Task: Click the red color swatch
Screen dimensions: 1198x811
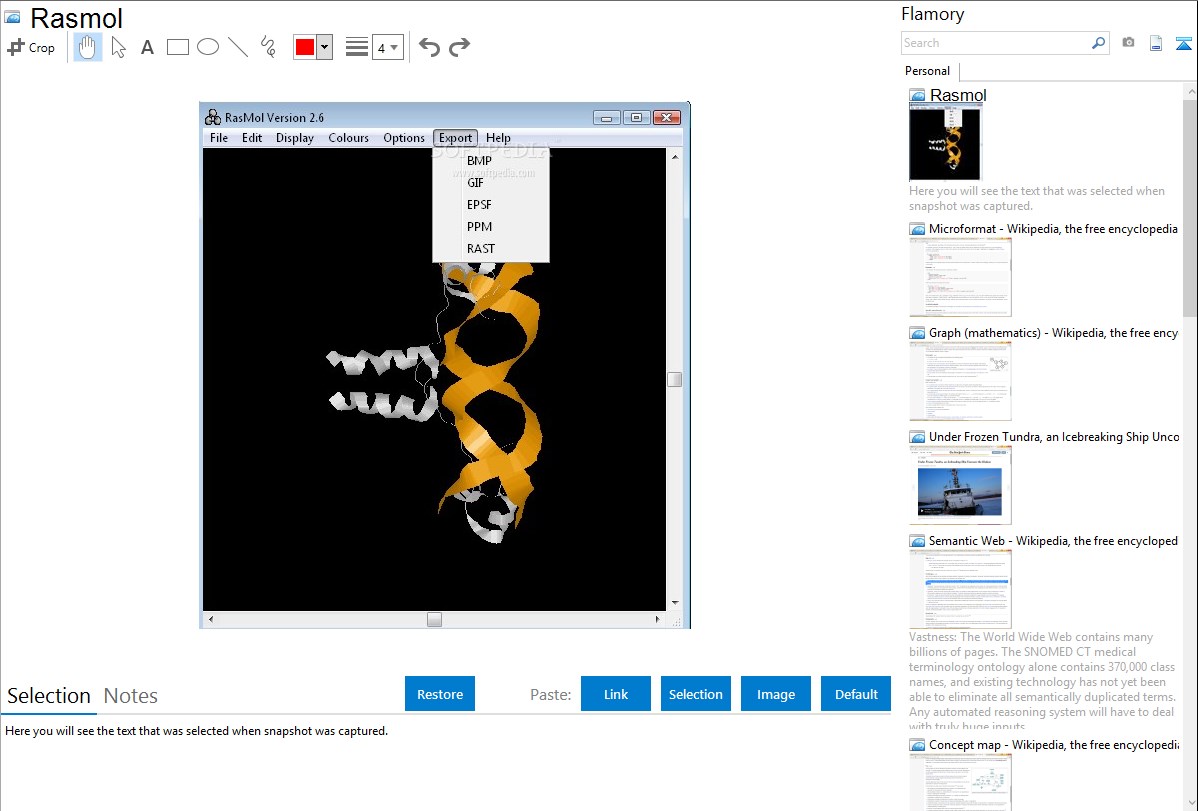Action: [x=305, y=47]
